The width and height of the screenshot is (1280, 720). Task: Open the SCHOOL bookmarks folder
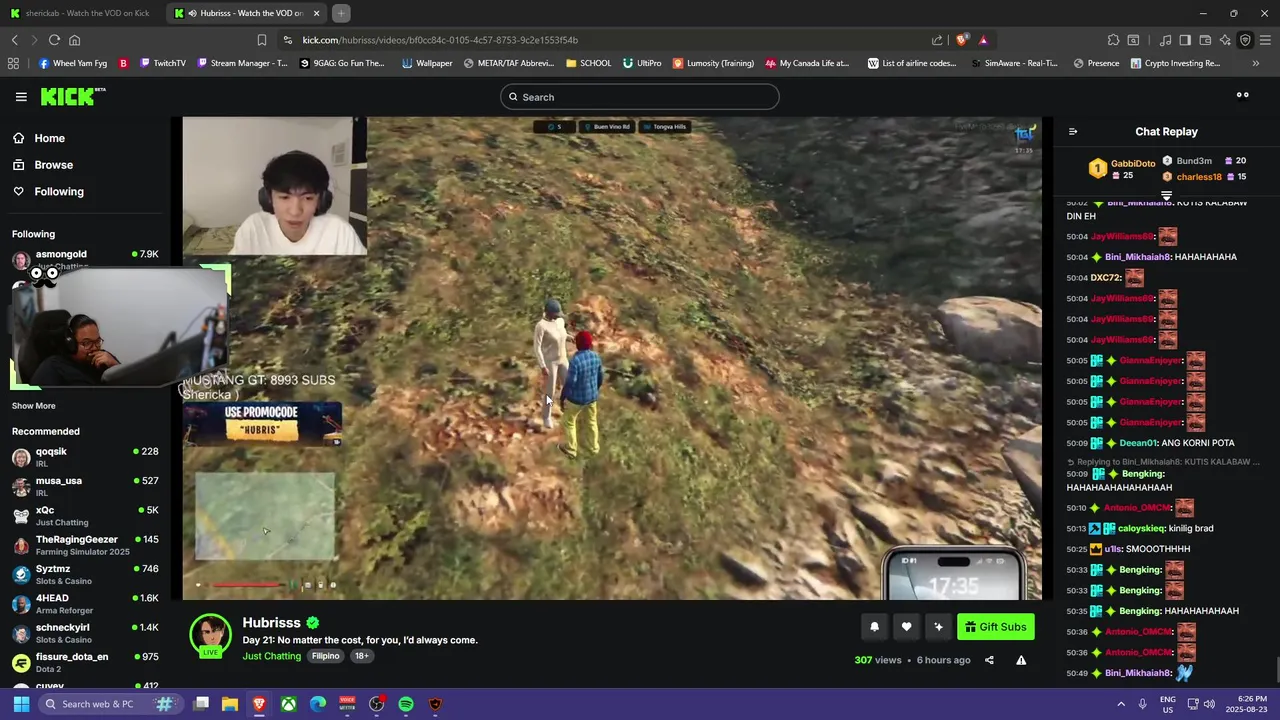tap(588, 63)
